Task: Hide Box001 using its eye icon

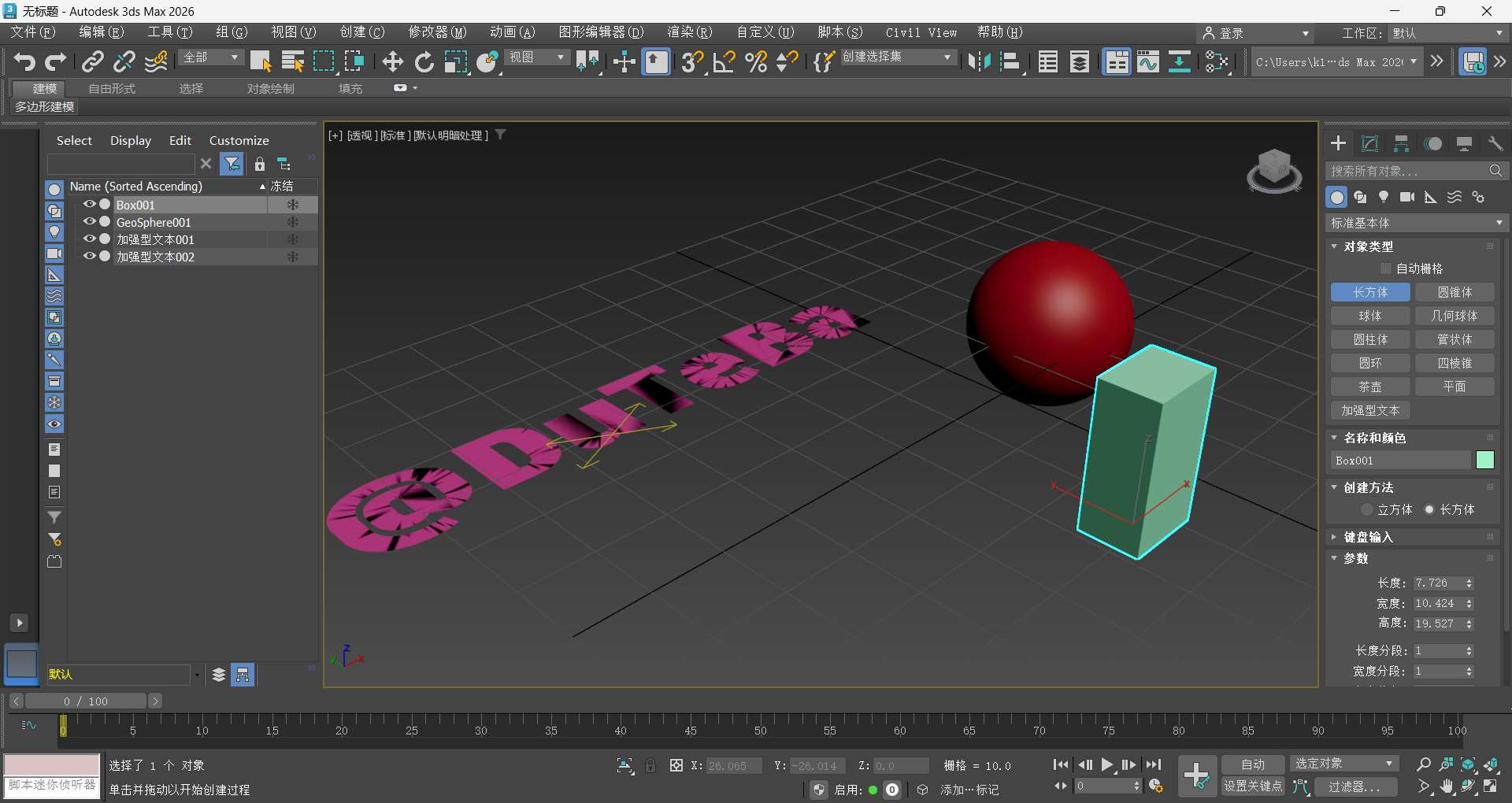Action: click(x=89, y=205)
